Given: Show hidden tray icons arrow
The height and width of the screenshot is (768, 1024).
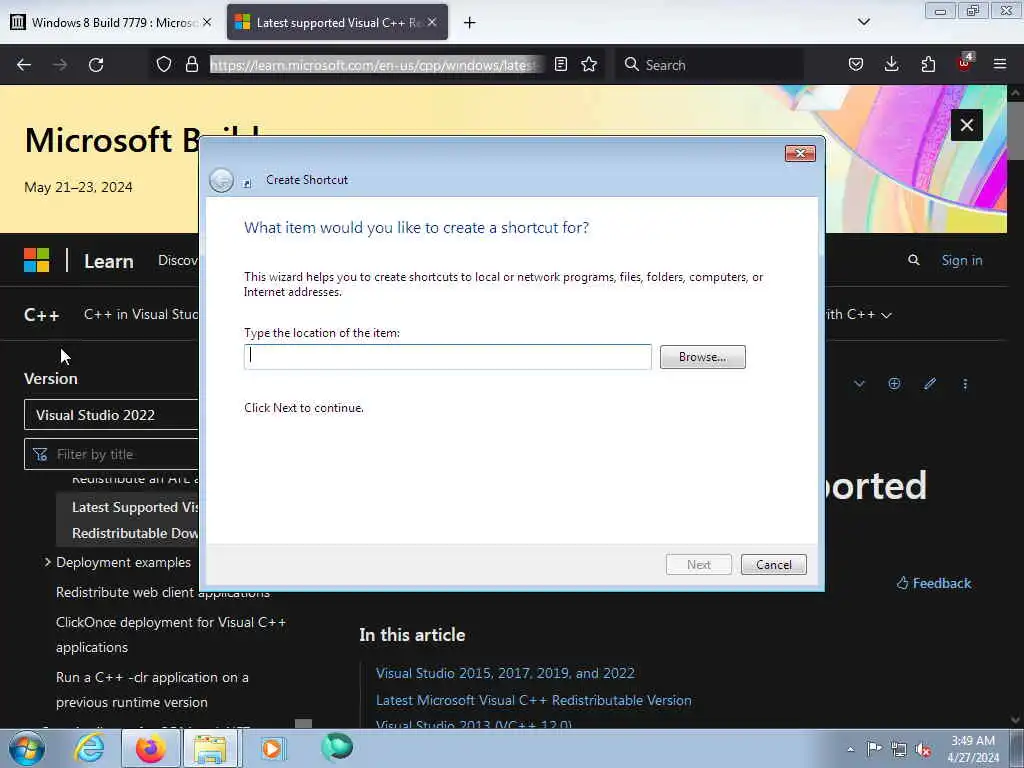Looking at the screenshot, I should (850, 749).
